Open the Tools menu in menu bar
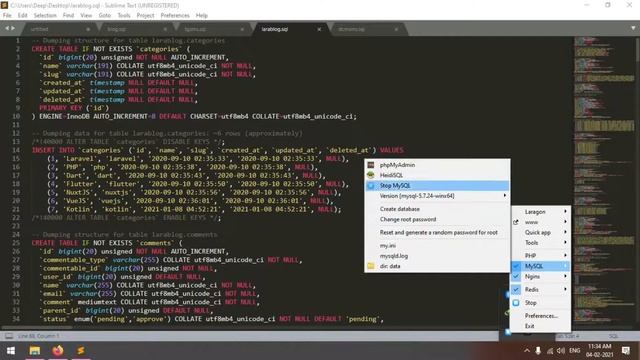The width and height of the screenshot is (640, 360). point(124,16)
